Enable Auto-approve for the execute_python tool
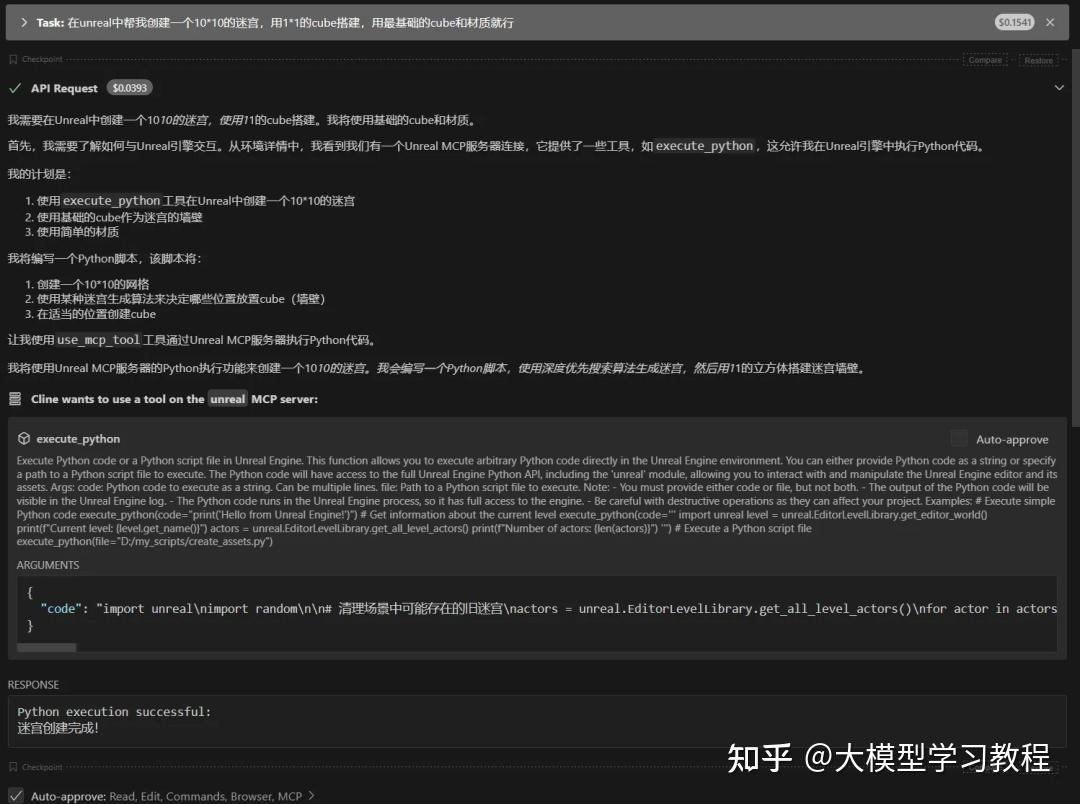1080x804 pixels. coord(958,438)
